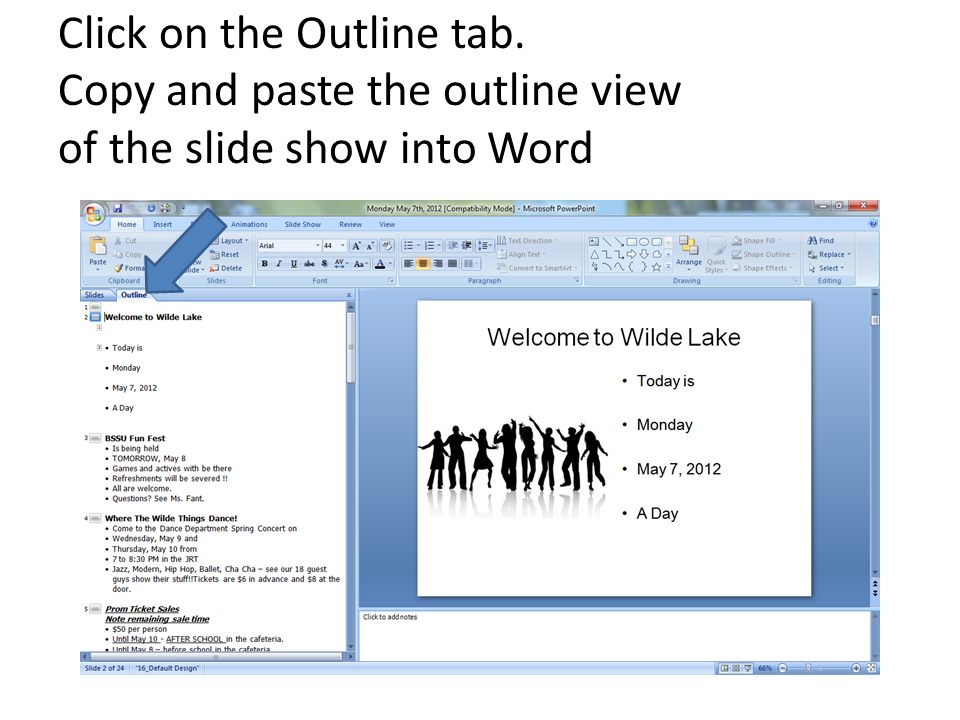Click the Delete slide button
This screenshot has height=720, width=960.
point(225,268)
